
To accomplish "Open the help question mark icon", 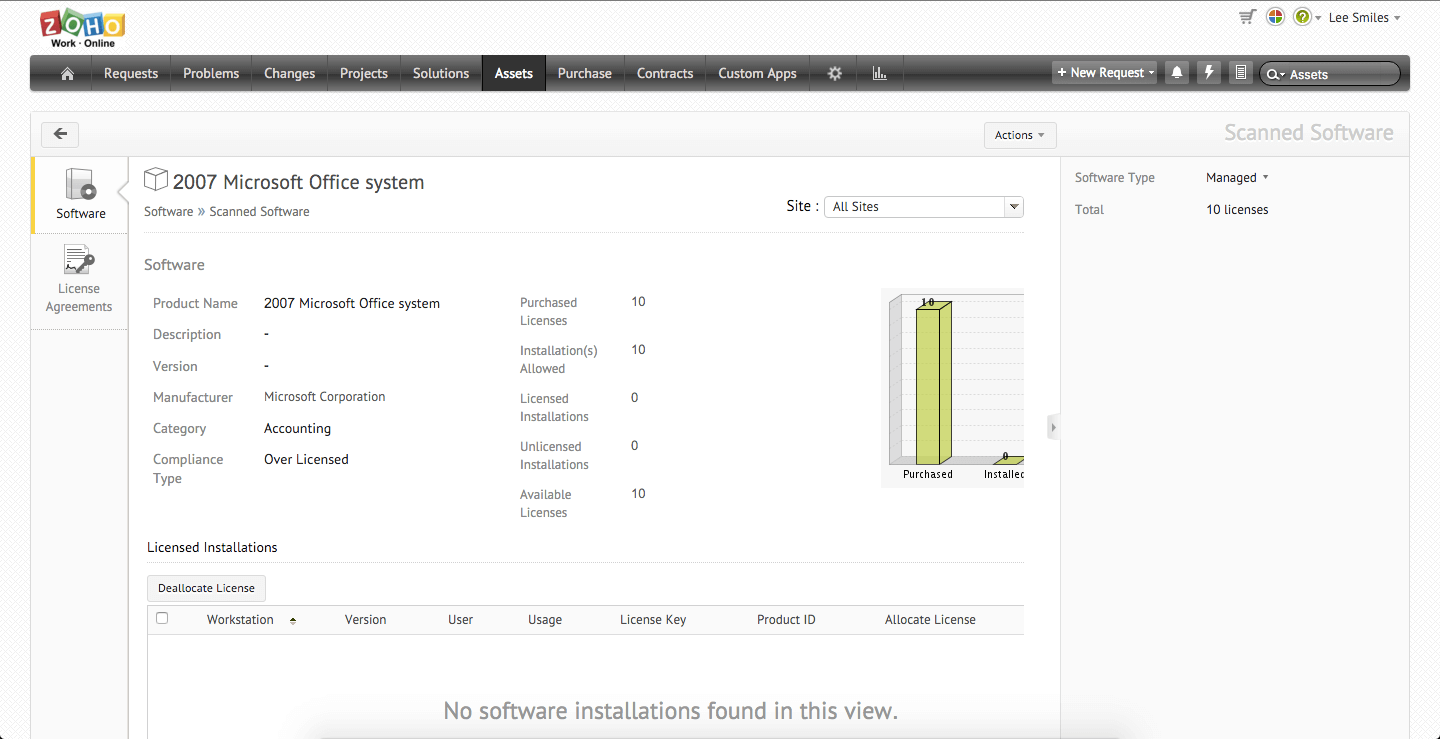I will point(1302,17).
